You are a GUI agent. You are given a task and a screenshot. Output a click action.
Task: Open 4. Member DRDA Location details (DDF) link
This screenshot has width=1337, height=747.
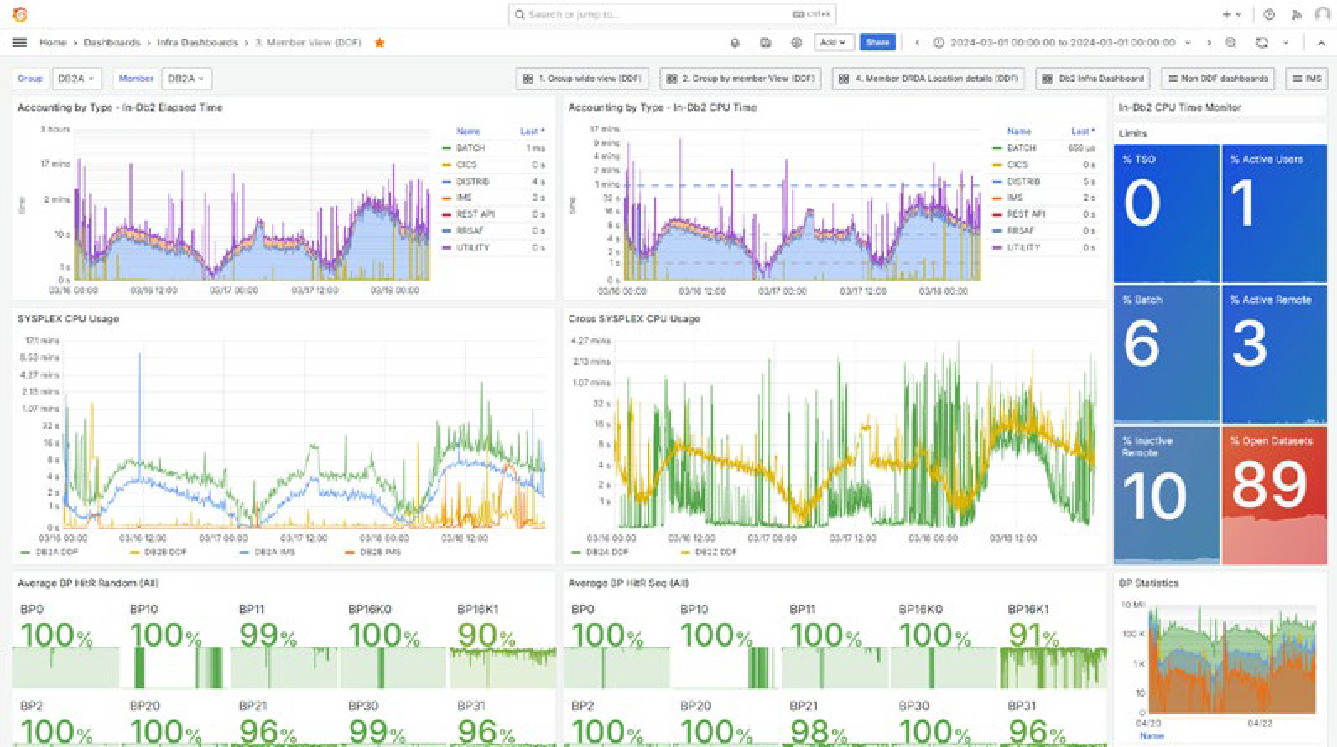(928, 79)
